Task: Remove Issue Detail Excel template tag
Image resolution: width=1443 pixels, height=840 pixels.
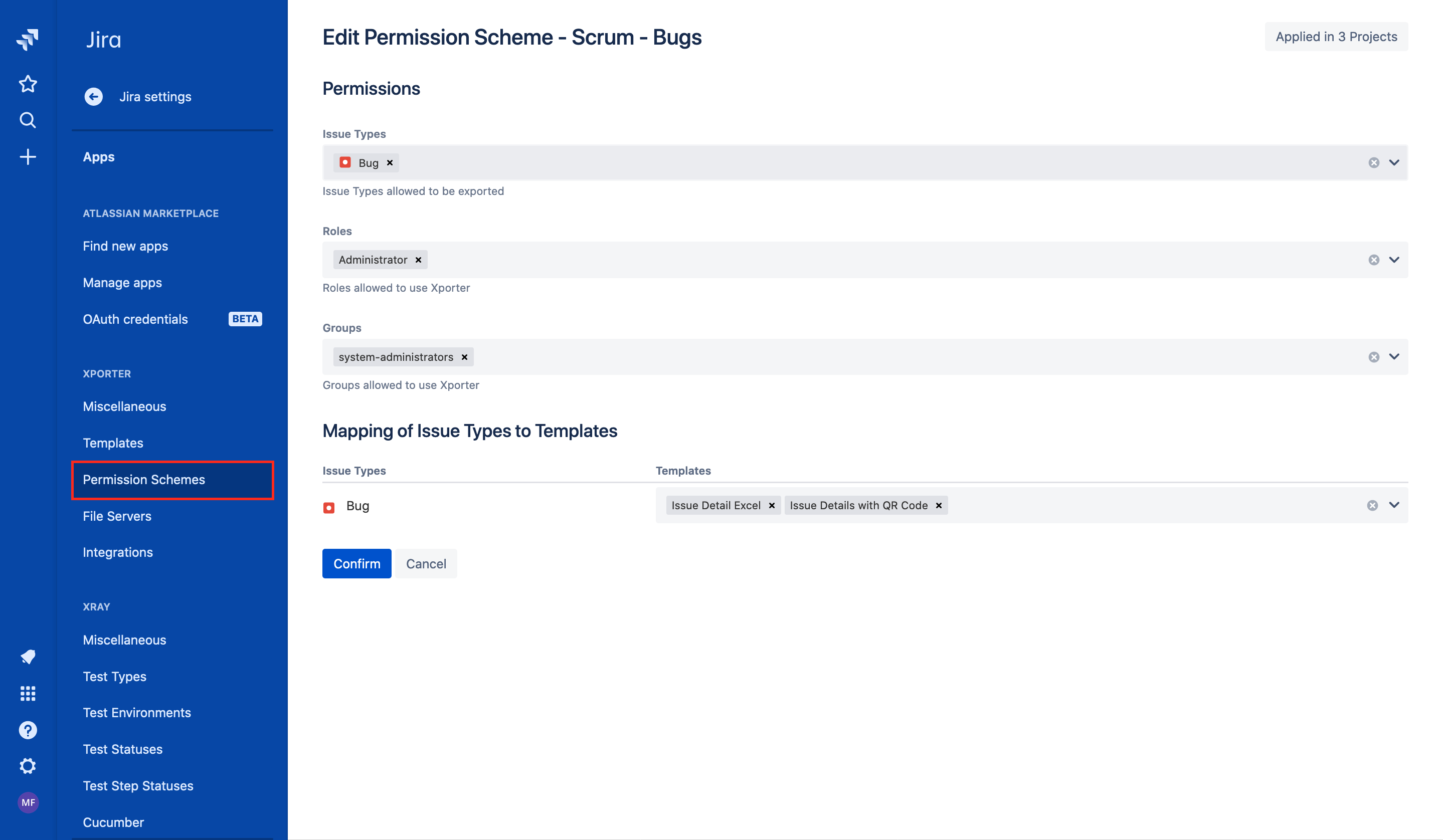Action: pos(772,505)
